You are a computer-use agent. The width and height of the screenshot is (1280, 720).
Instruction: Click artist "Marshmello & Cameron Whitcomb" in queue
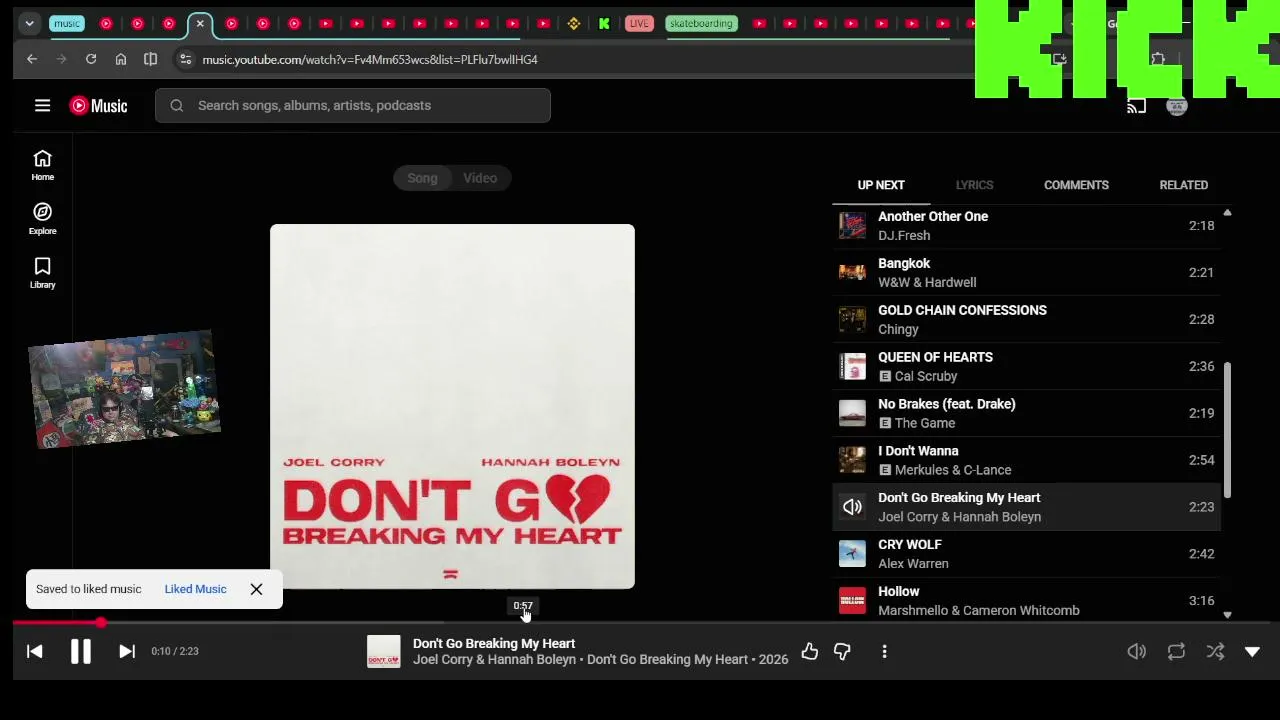tap(979, 611)
